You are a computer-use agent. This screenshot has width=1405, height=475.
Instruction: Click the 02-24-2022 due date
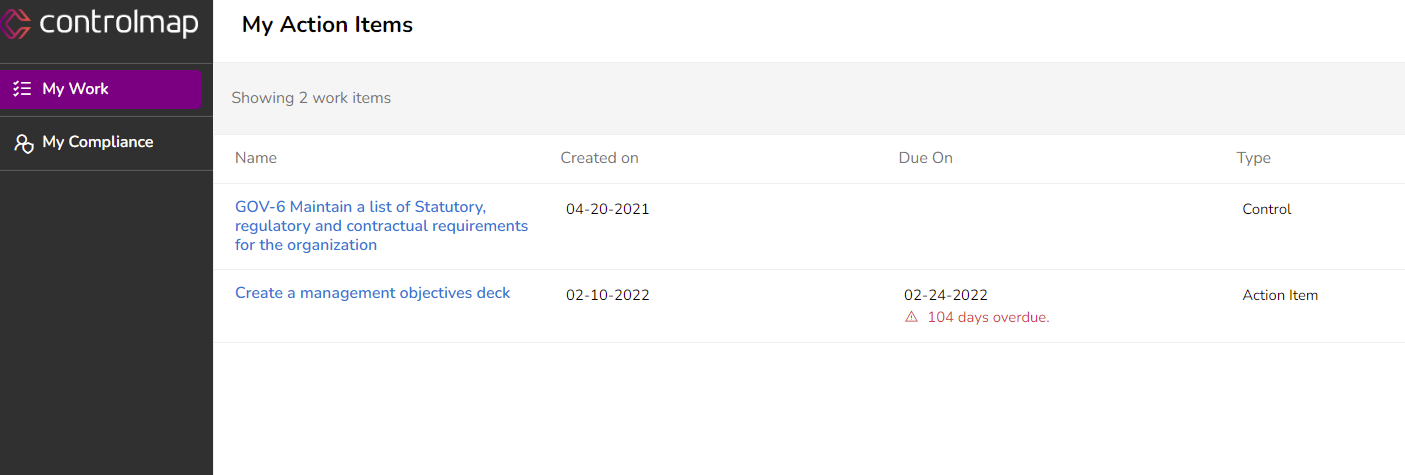click(946, 295)
